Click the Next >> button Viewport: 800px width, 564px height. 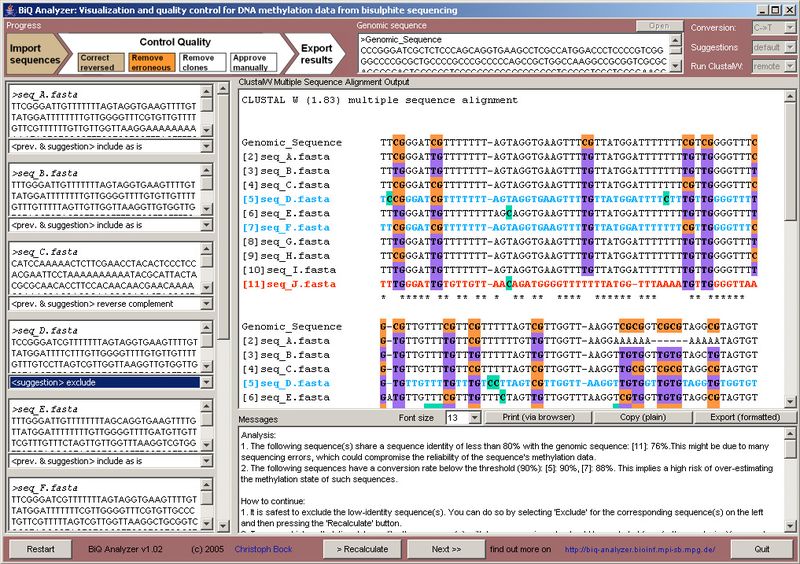click(447, 549)
